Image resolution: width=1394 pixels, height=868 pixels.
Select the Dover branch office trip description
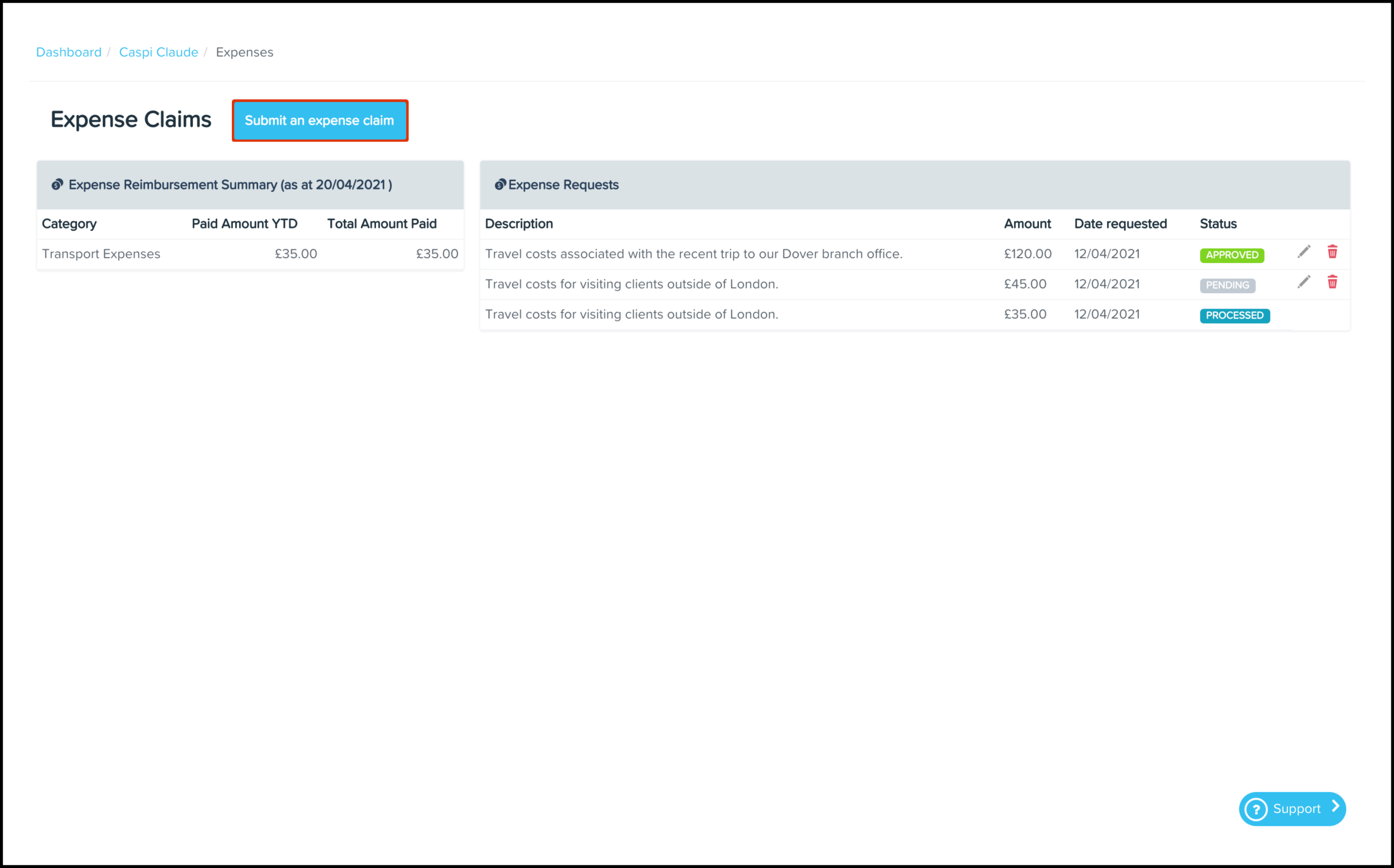(693, 254)
